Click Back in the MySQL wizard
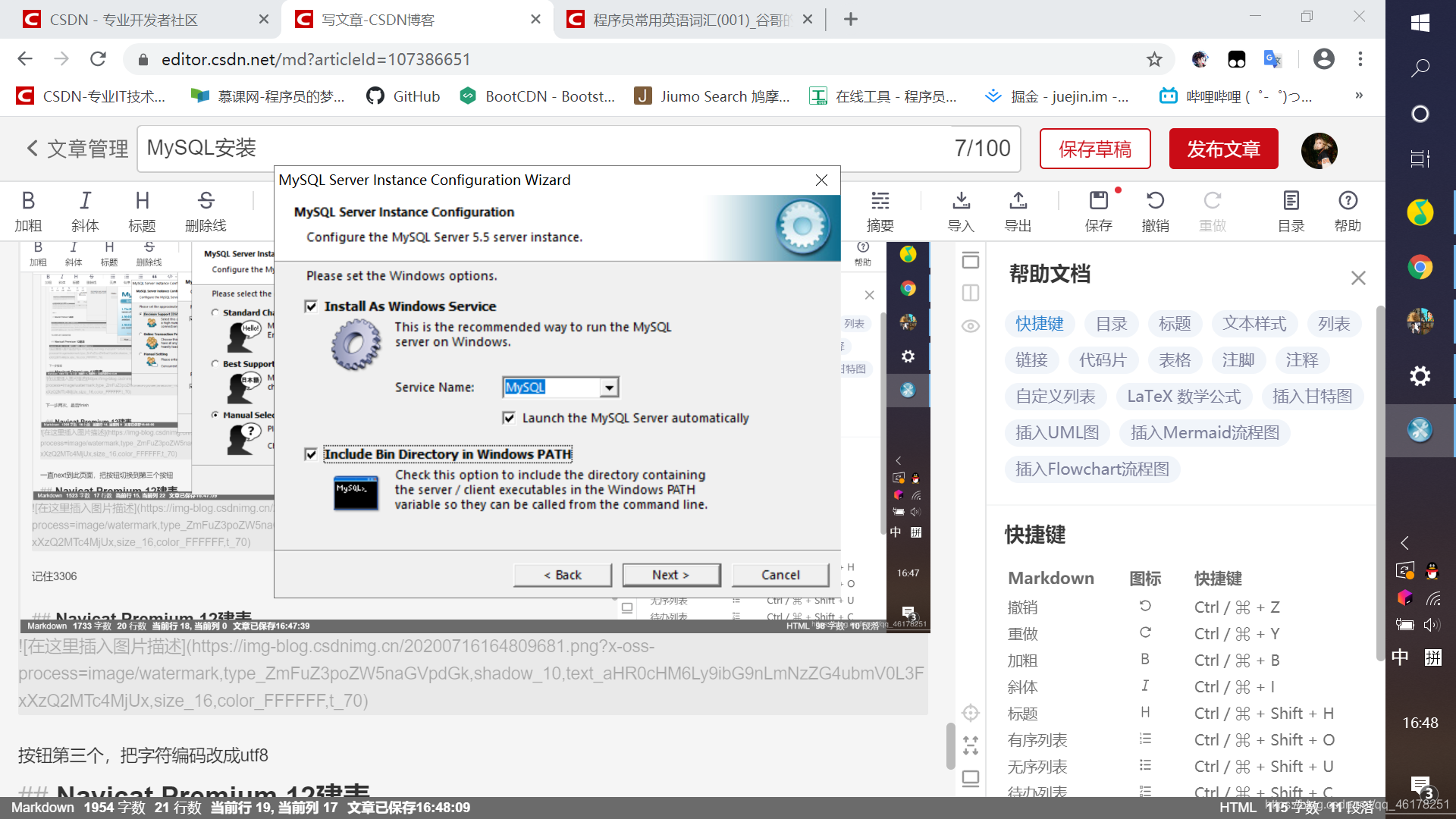Viewport: 1456px width, 819px height. point(562,575)
